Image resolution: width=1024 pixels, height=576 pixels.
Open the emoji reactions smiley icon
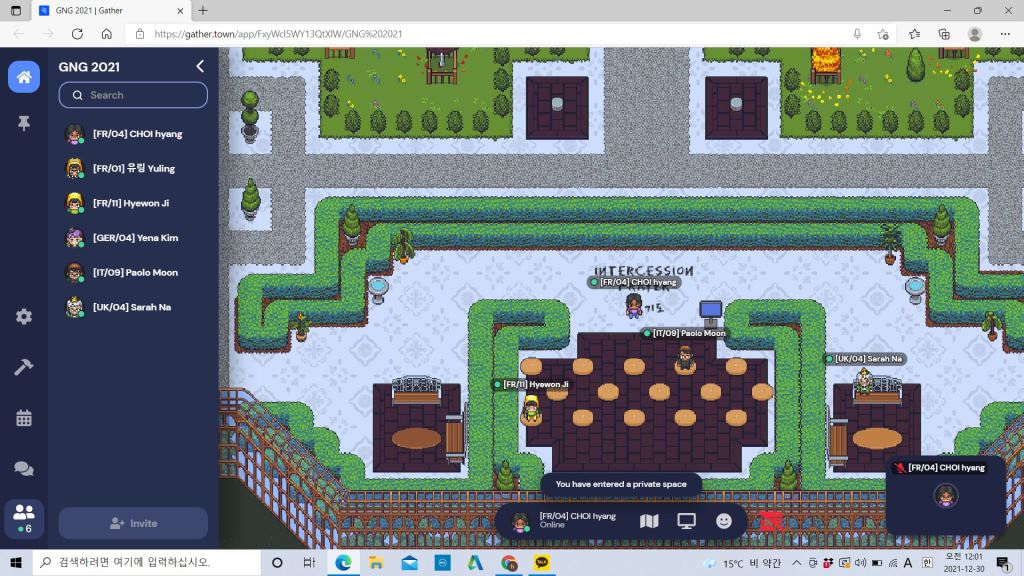[x=724, y=521]
